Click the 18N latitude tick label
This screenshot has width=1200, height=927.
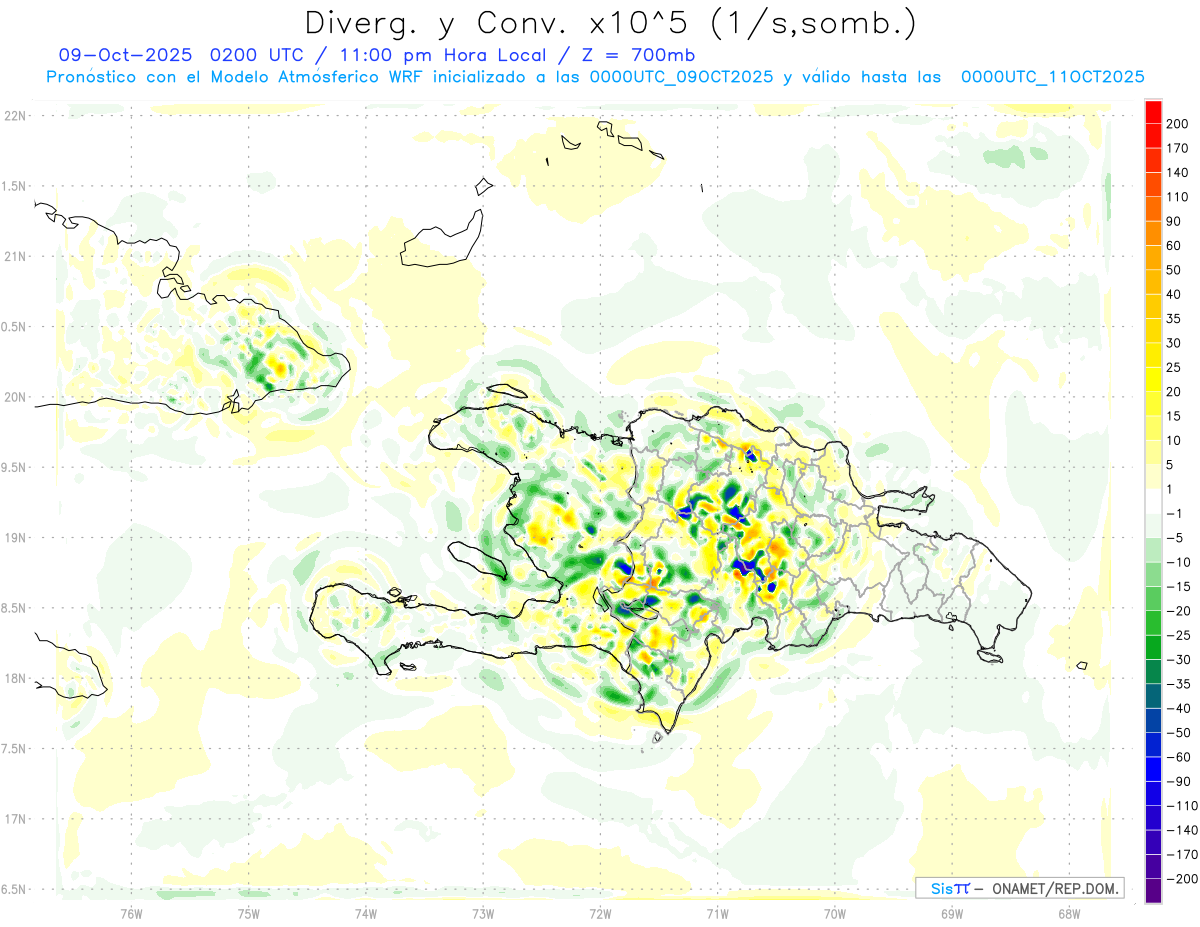pos(15,678)
